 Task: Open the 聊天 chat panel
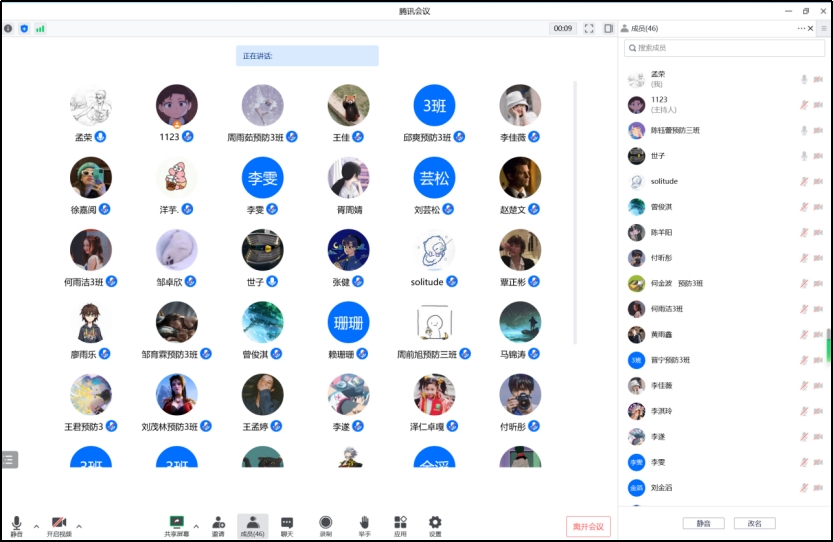click(x=287, y=524)
